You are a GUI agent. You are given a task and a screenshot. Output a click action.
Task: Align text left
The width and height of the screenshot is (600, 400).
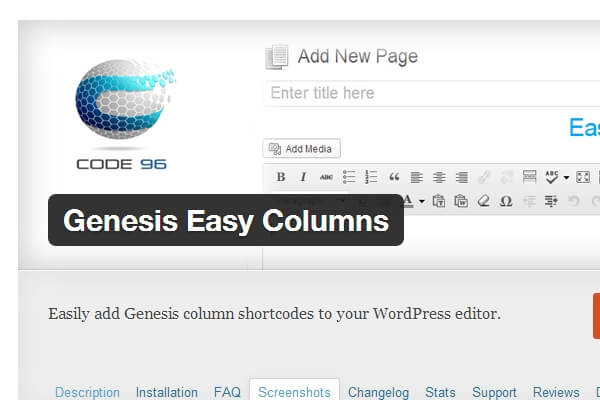416,177
